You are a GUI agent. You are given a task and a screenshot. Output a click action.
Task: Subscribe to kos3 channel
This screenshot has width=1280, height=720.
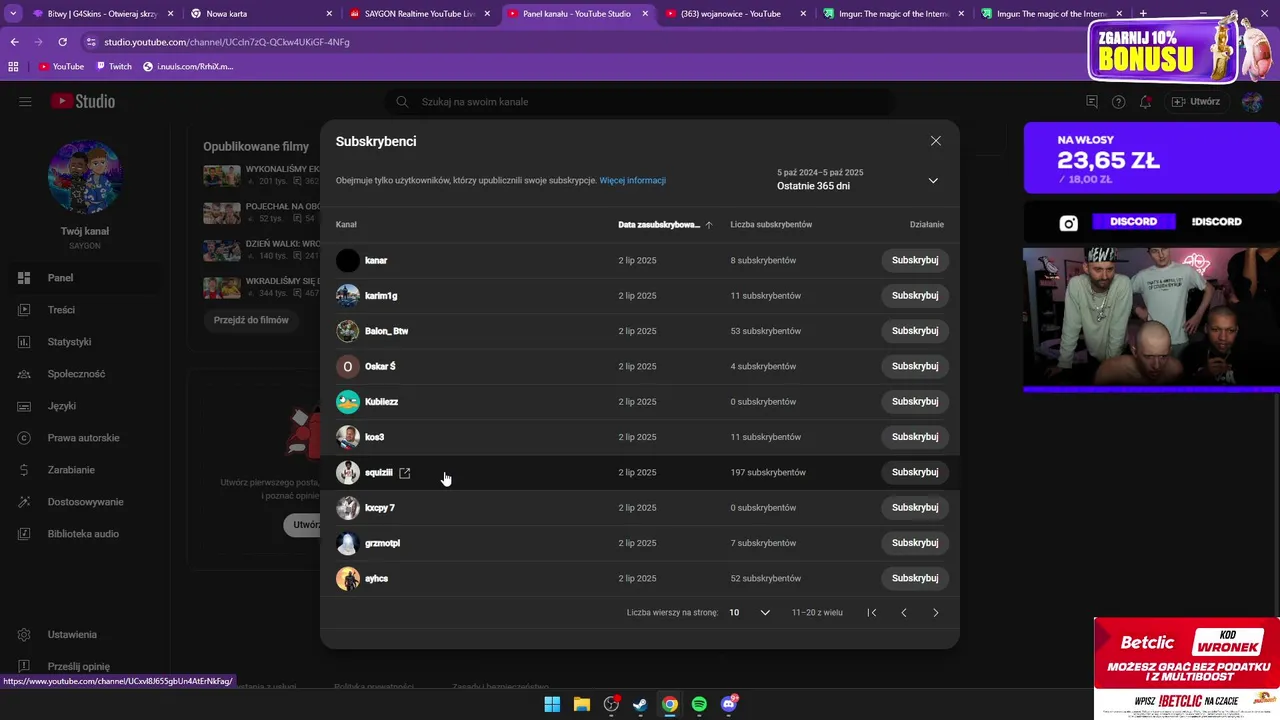[915, 437]
